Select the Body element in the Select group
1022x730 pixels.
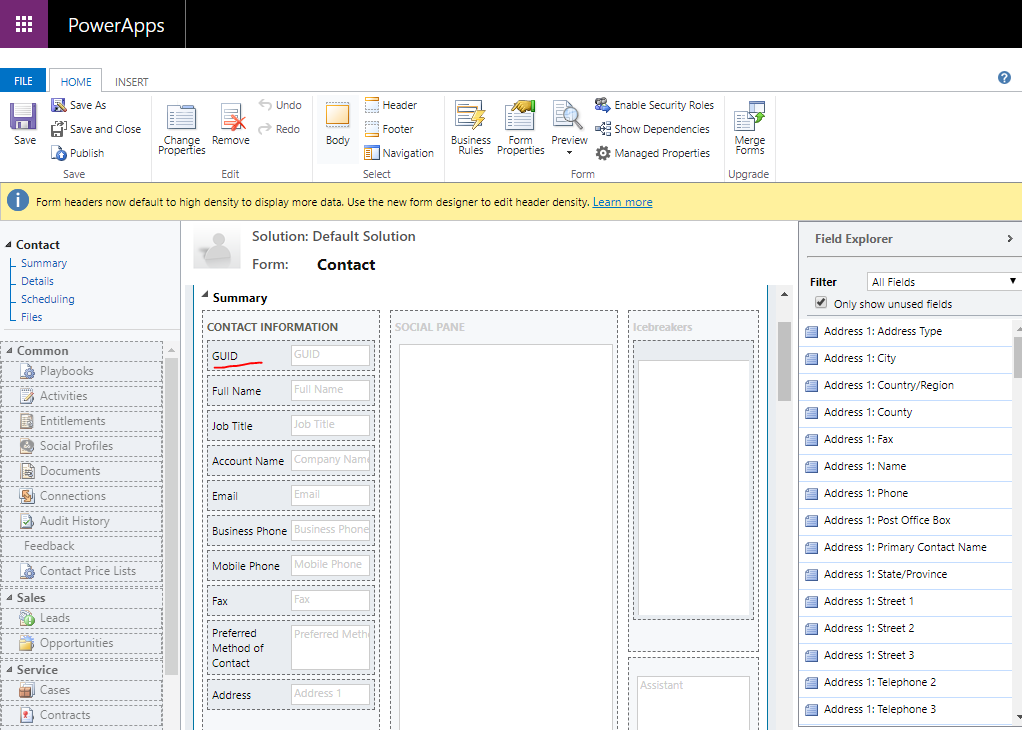click(x=337, y=128)
